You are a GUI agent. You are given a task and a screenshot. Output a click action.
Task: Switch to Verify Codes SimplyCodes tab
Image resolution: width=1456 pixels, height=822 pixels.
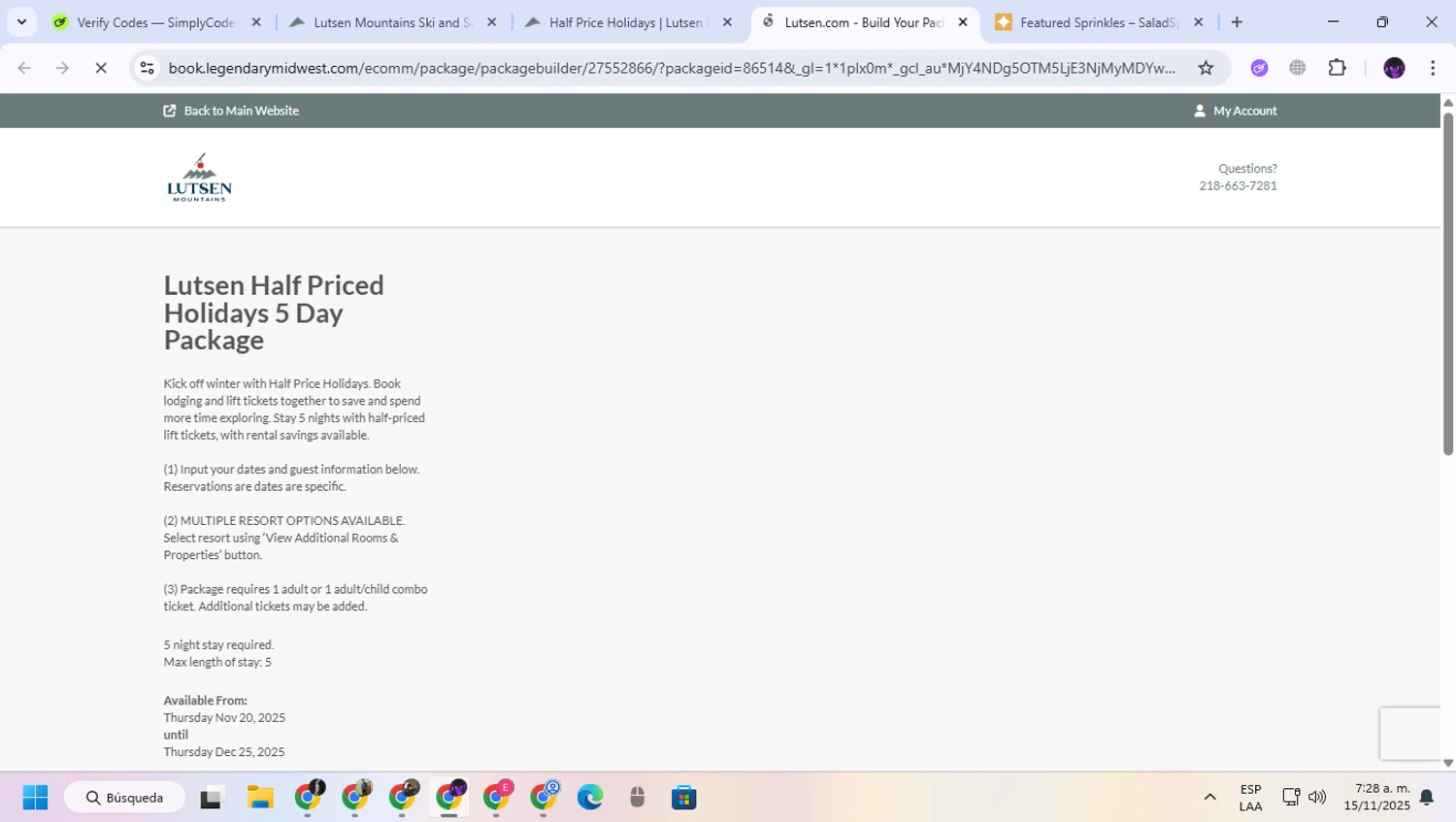pos(157,21)
